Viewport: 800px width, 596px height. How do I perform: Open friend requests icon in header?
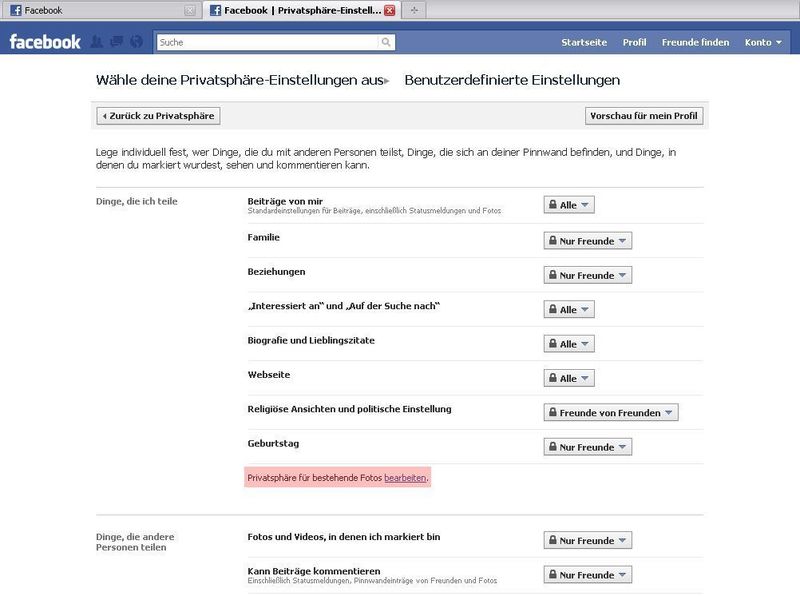(x=96, y=42)
